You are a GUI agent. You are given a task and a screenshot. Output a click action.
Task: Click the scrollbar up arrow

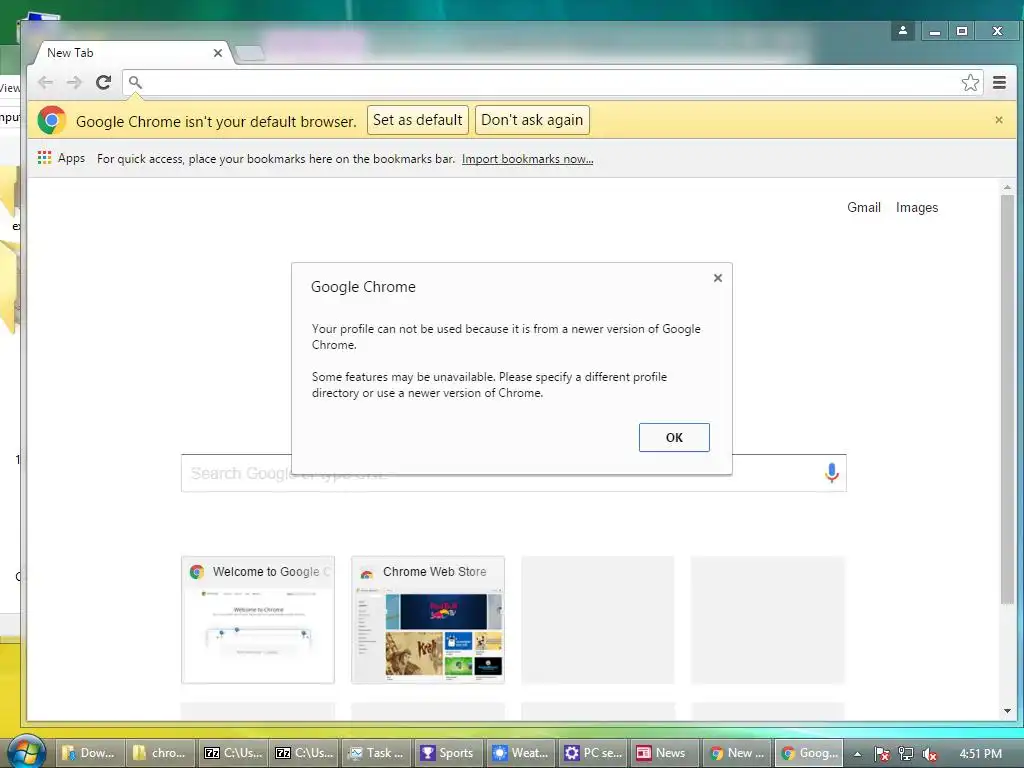[1007, 188]
